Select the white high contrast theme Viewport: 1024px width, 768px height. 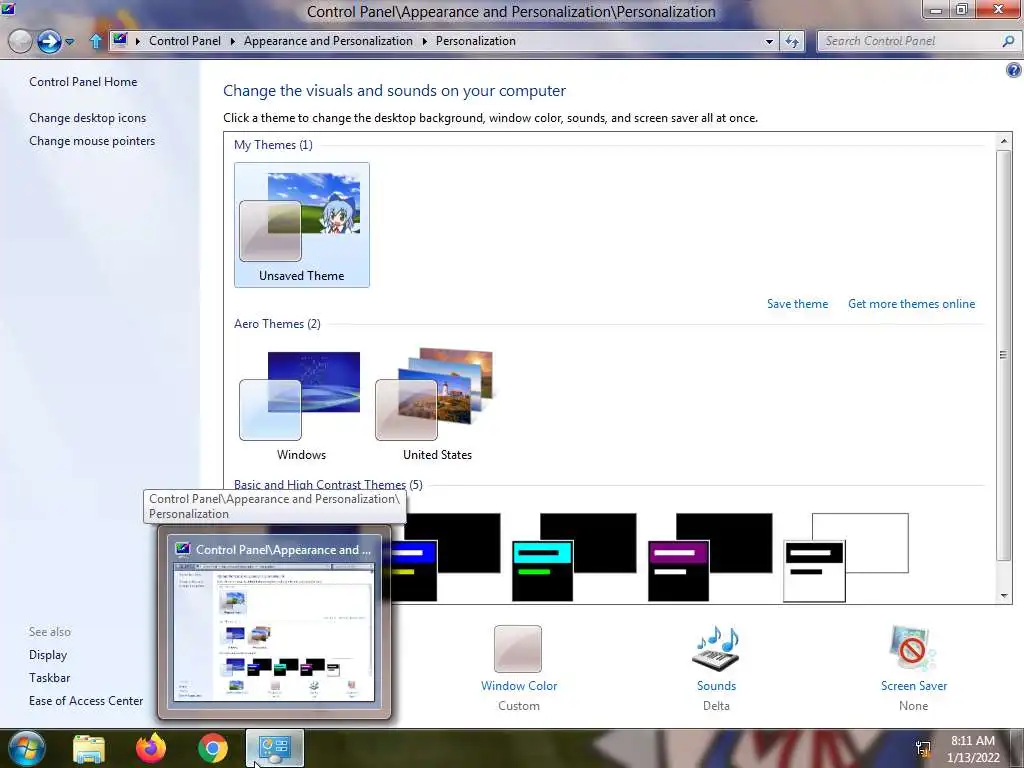[x=846, y=556]
